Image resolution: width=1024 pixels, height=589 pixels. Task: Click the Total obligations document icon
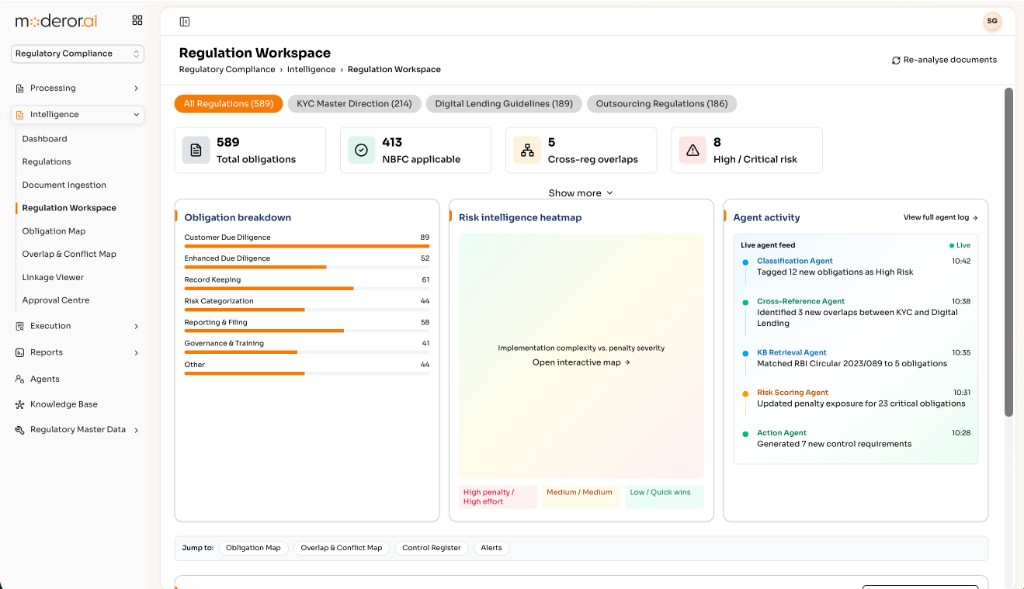click(196, 150)
